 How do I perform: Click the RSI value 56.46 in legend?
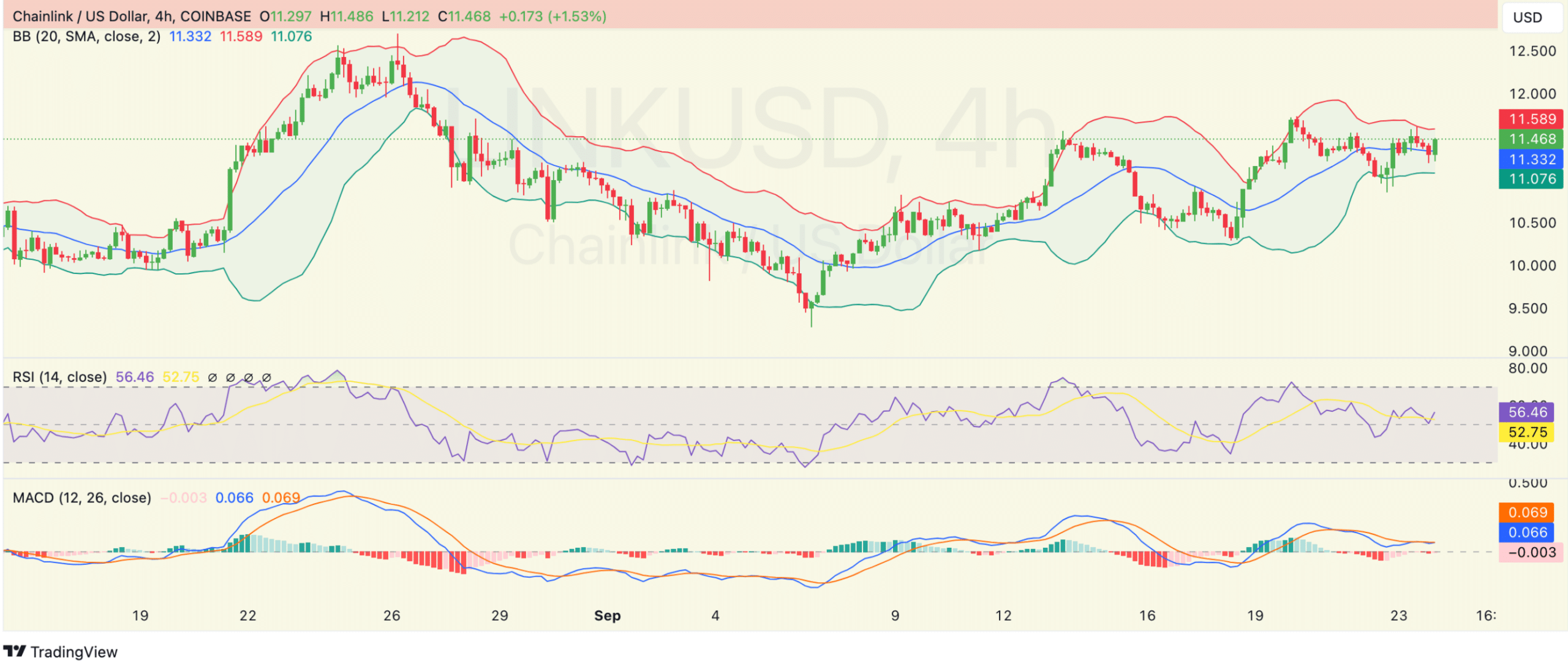(x=135, y=377)
